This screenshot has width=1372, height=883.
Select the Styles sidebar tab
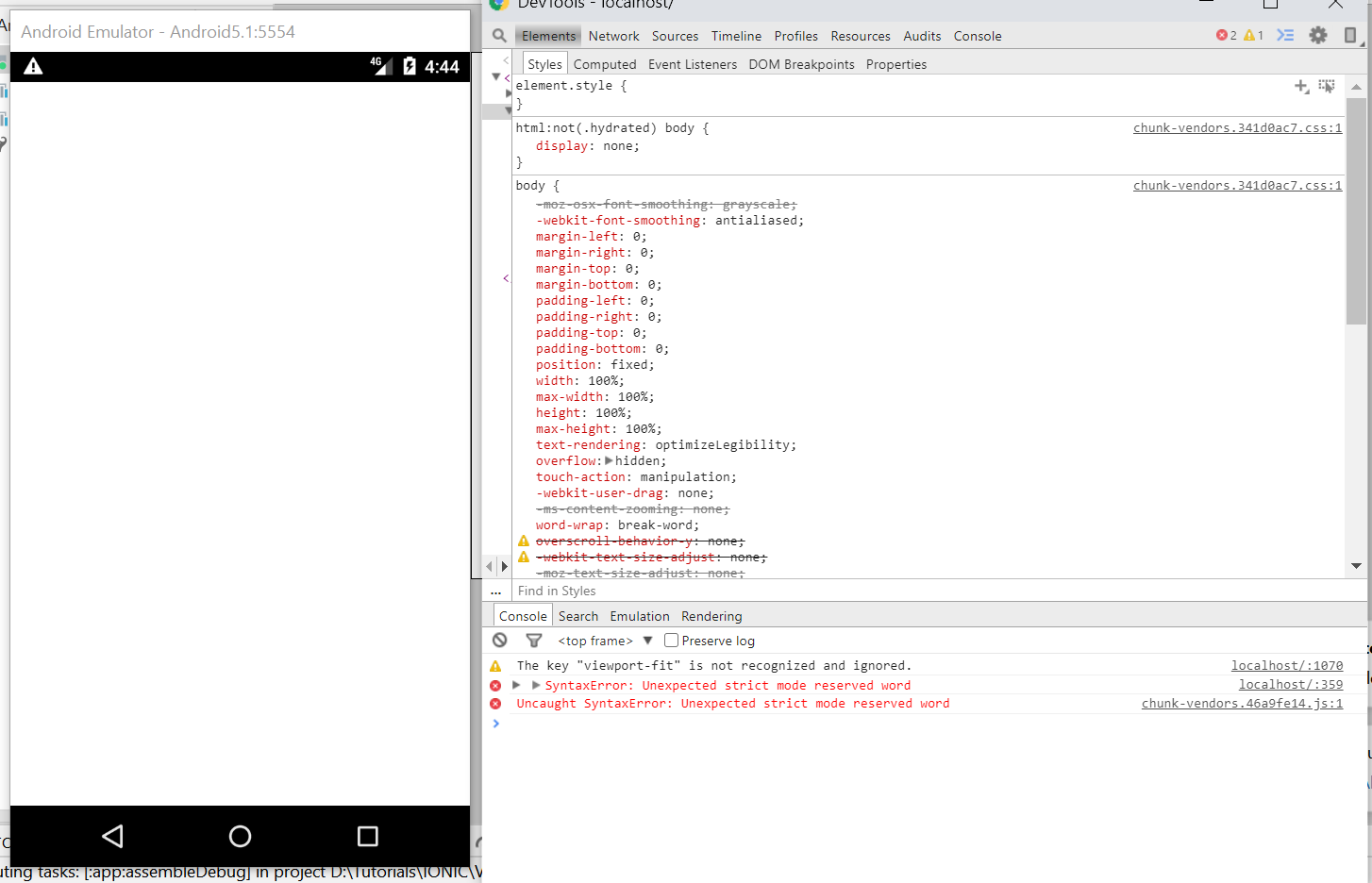544,64
